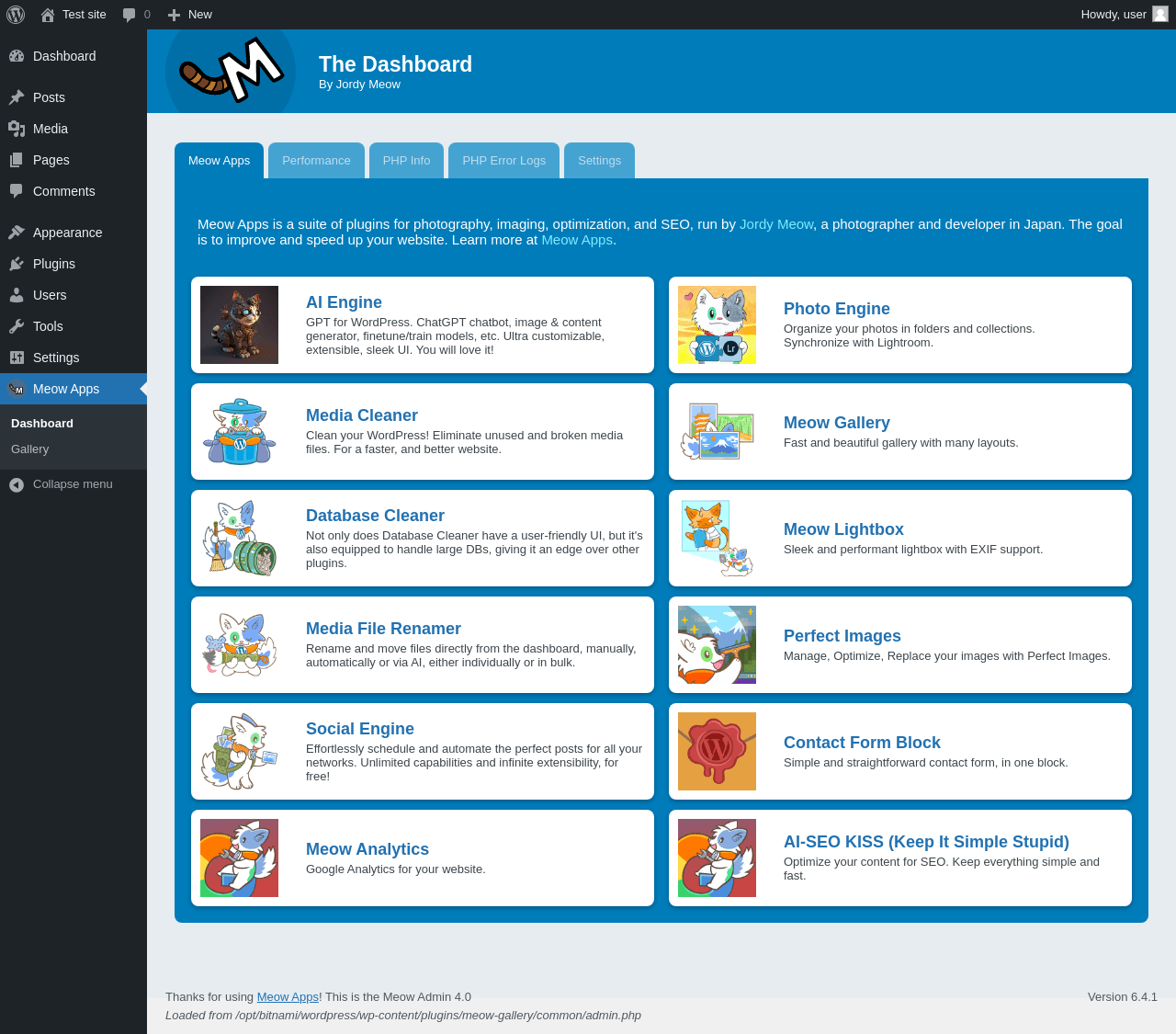Screen dimensions: 1176x1034
Task: Click the Collapse menu arrow icon
Action: point(17,484)
